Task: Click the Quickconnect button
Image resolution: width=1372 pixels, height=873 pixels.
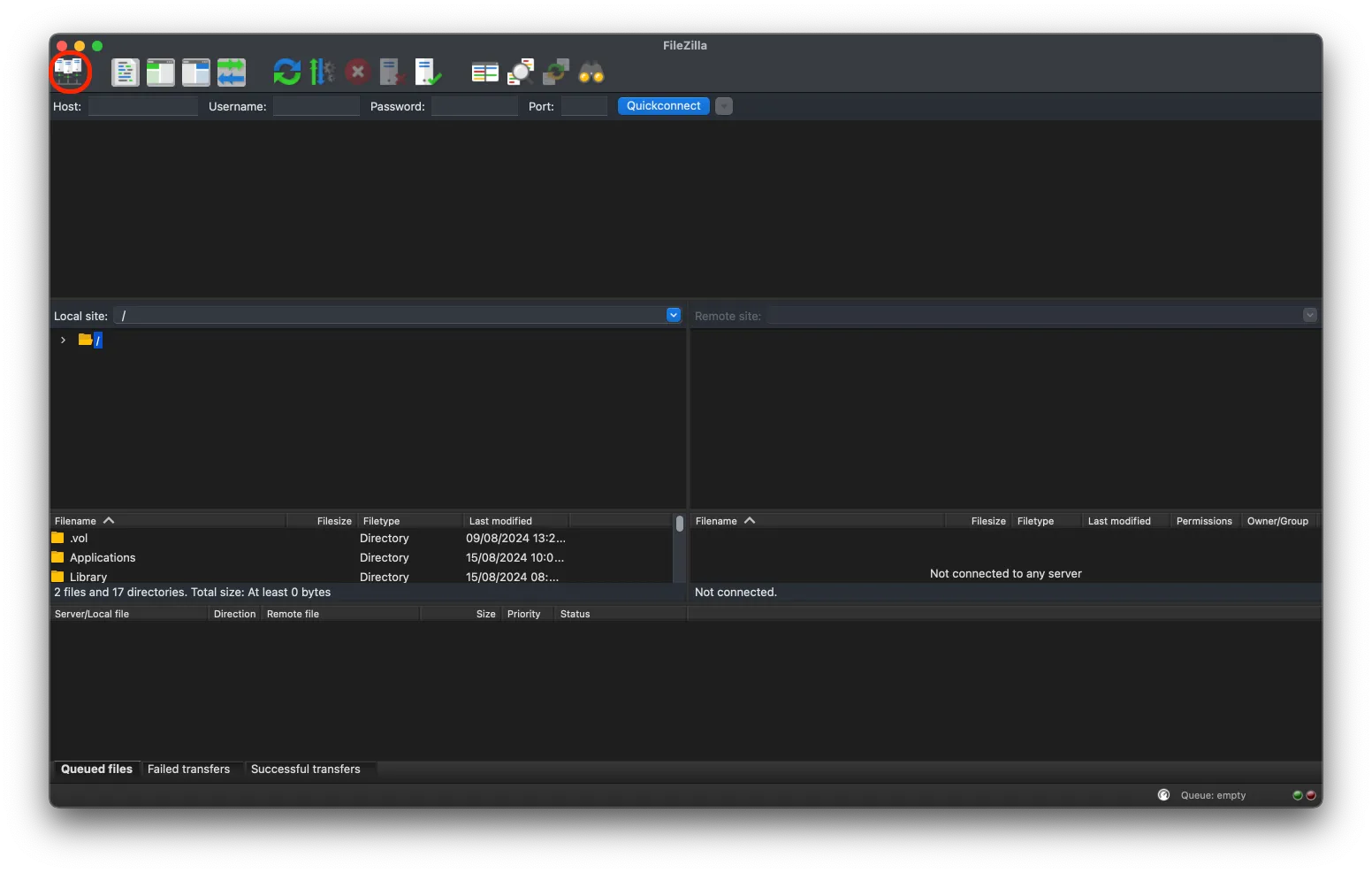Action: click(x=664, y=106)
